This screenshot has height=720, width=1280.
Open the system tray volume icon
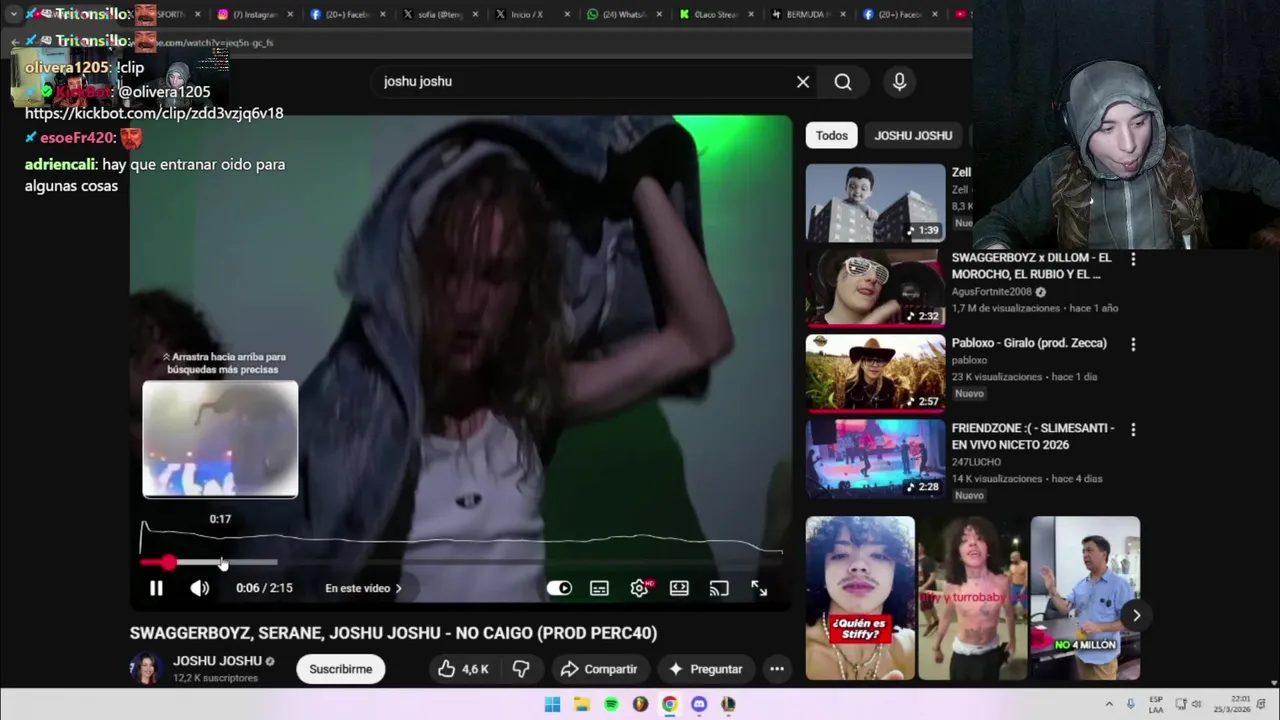[1196, 705]
